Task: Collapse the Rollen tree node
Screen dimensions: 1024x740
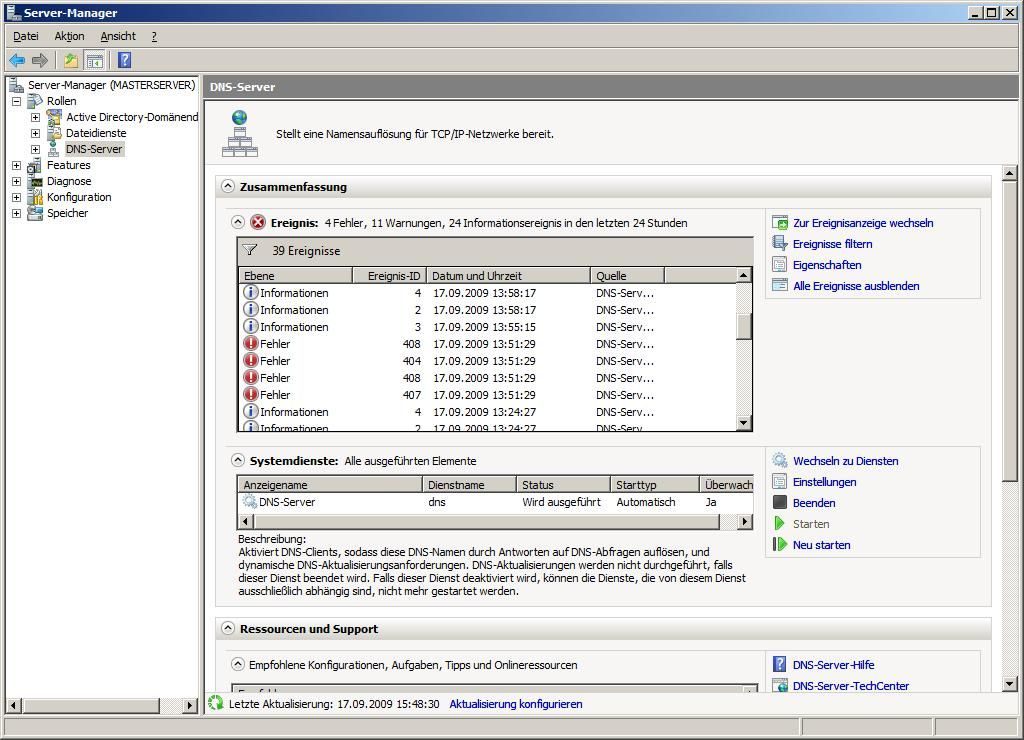Action: (16, 101)
